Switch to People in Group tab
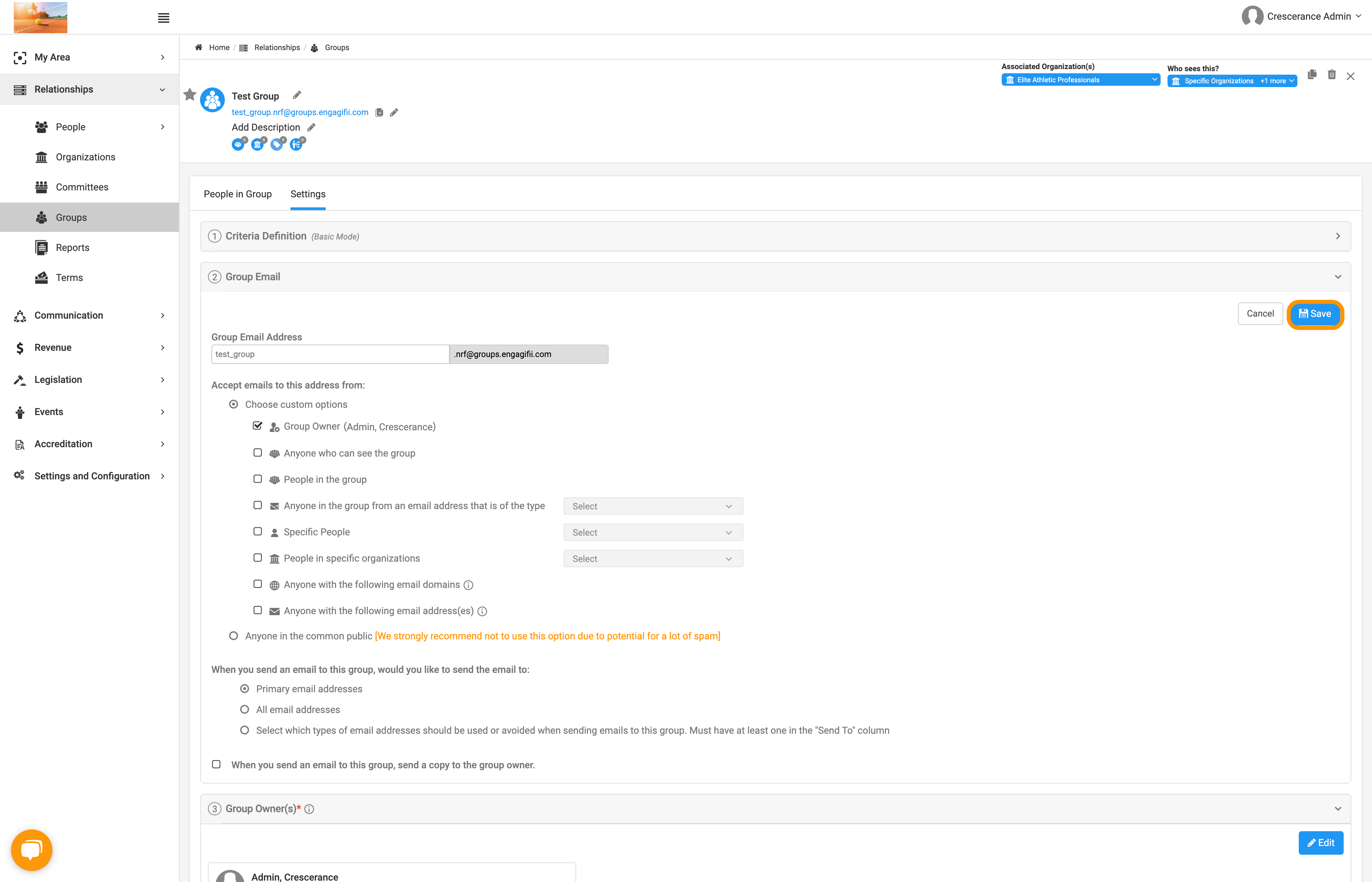Viewport: 1372px width, 882px height. [x=238, y=194]
